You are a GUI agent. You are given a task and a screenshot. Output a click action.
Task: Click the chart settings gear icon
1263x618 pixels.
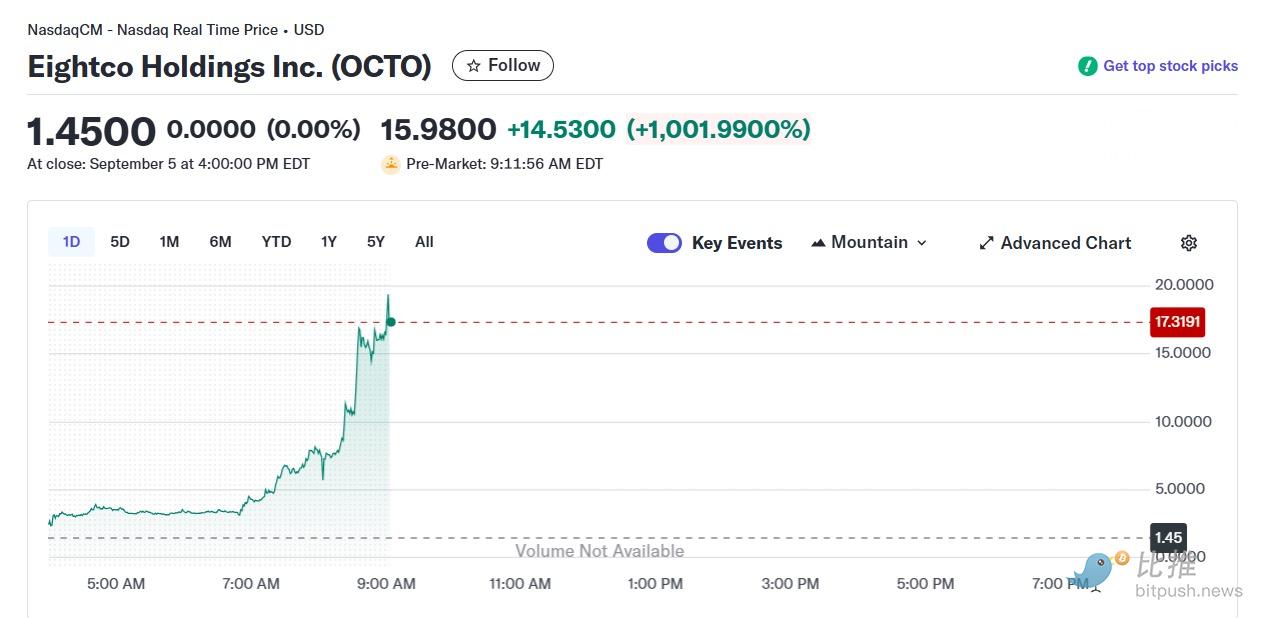coord(1189,243)
